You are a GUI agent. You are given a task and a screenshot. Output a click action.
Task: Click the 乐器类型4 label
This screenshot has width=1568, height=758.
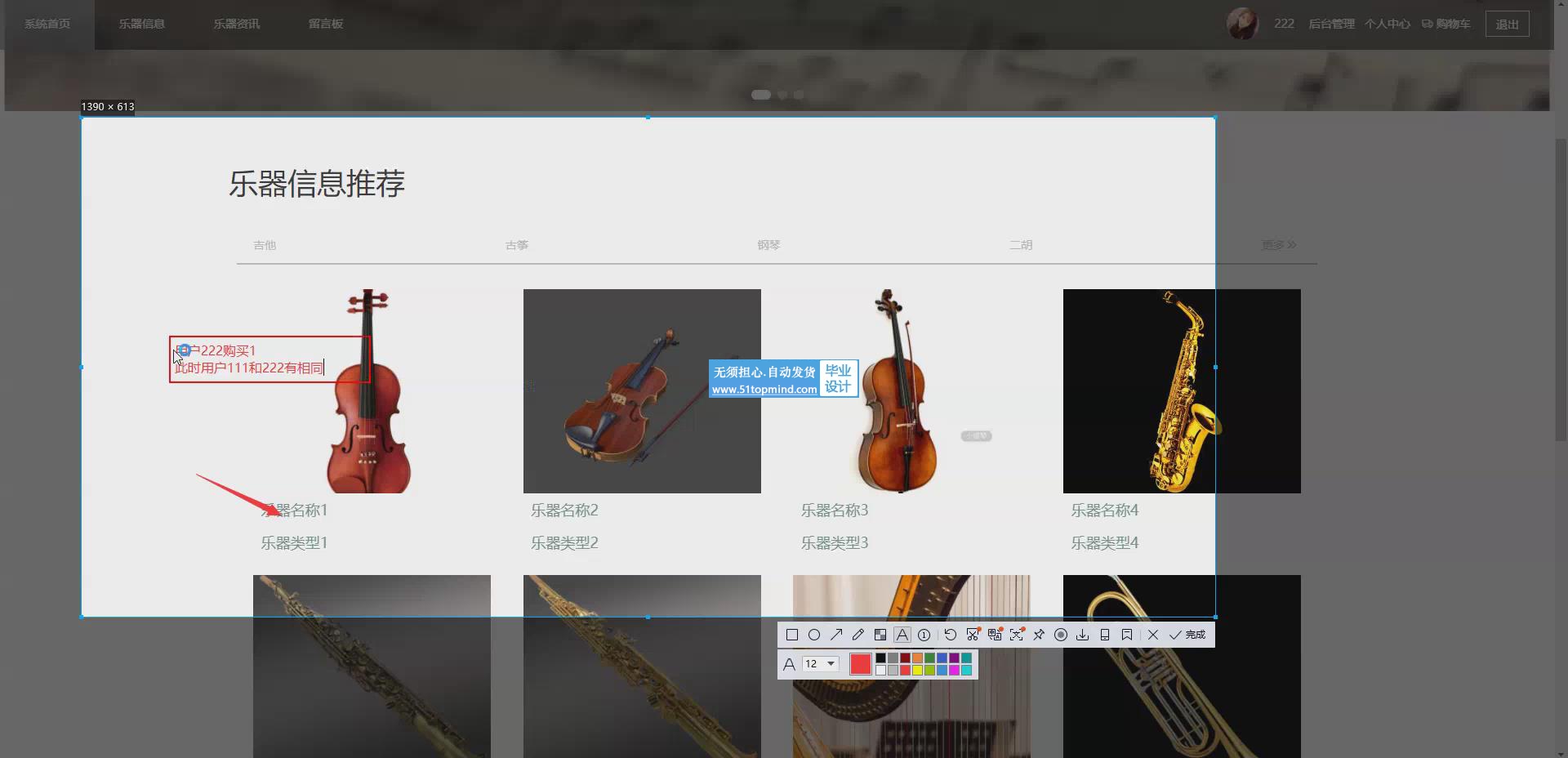pos(1105,543)
